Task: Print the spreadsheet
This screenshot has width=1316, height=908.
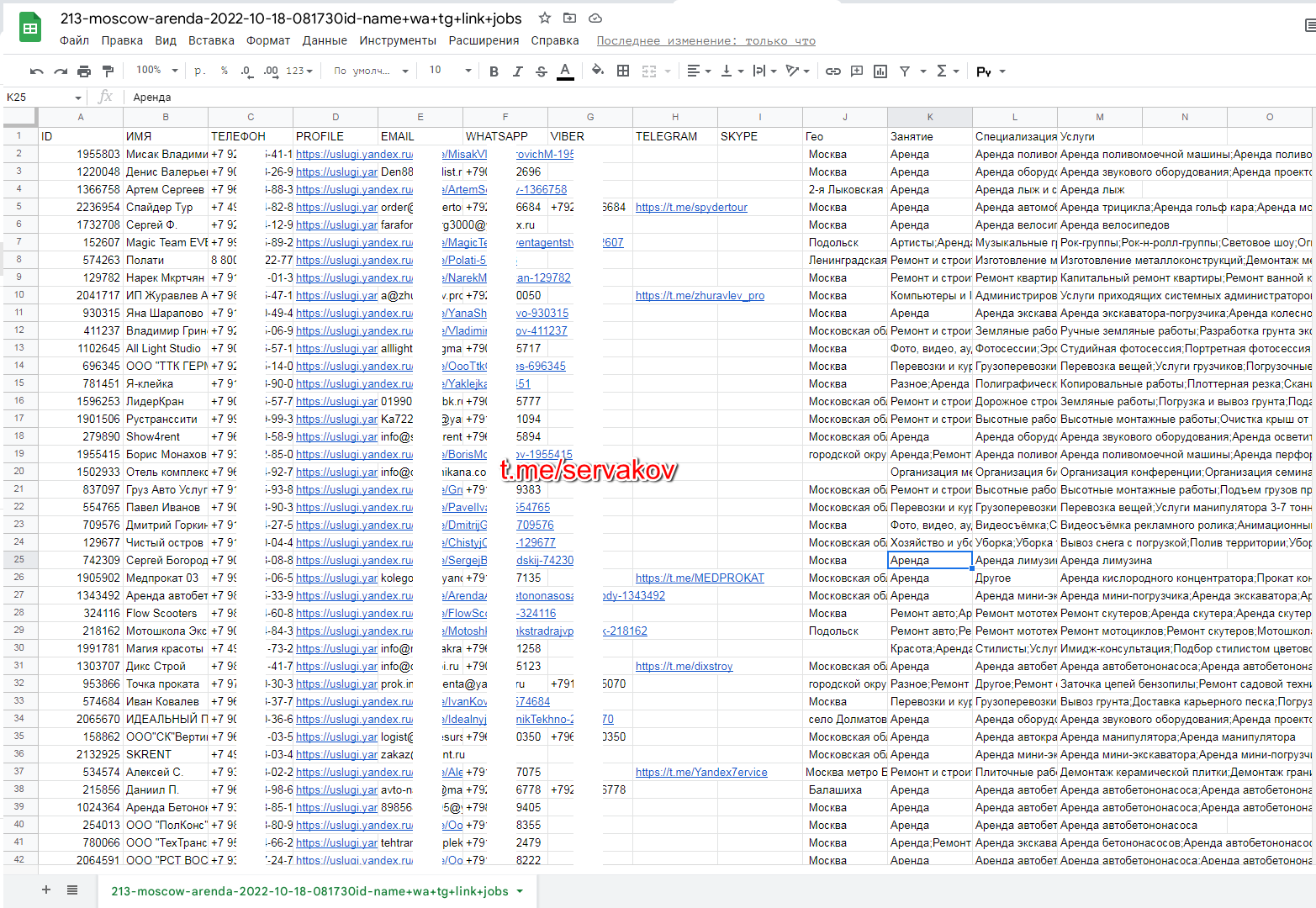Action: [84, 71]
